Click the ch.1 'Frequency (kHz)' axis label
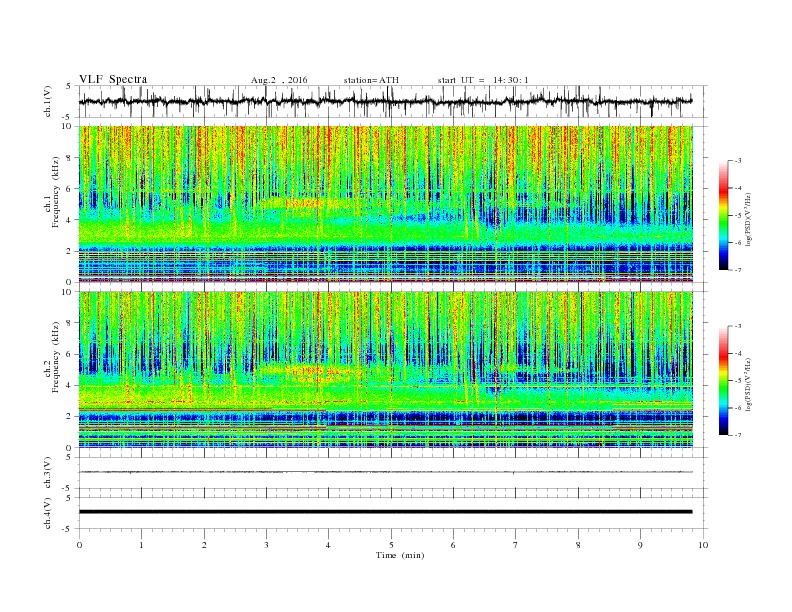The height and width of the screenshot is (612, 792). coord(56,192)
